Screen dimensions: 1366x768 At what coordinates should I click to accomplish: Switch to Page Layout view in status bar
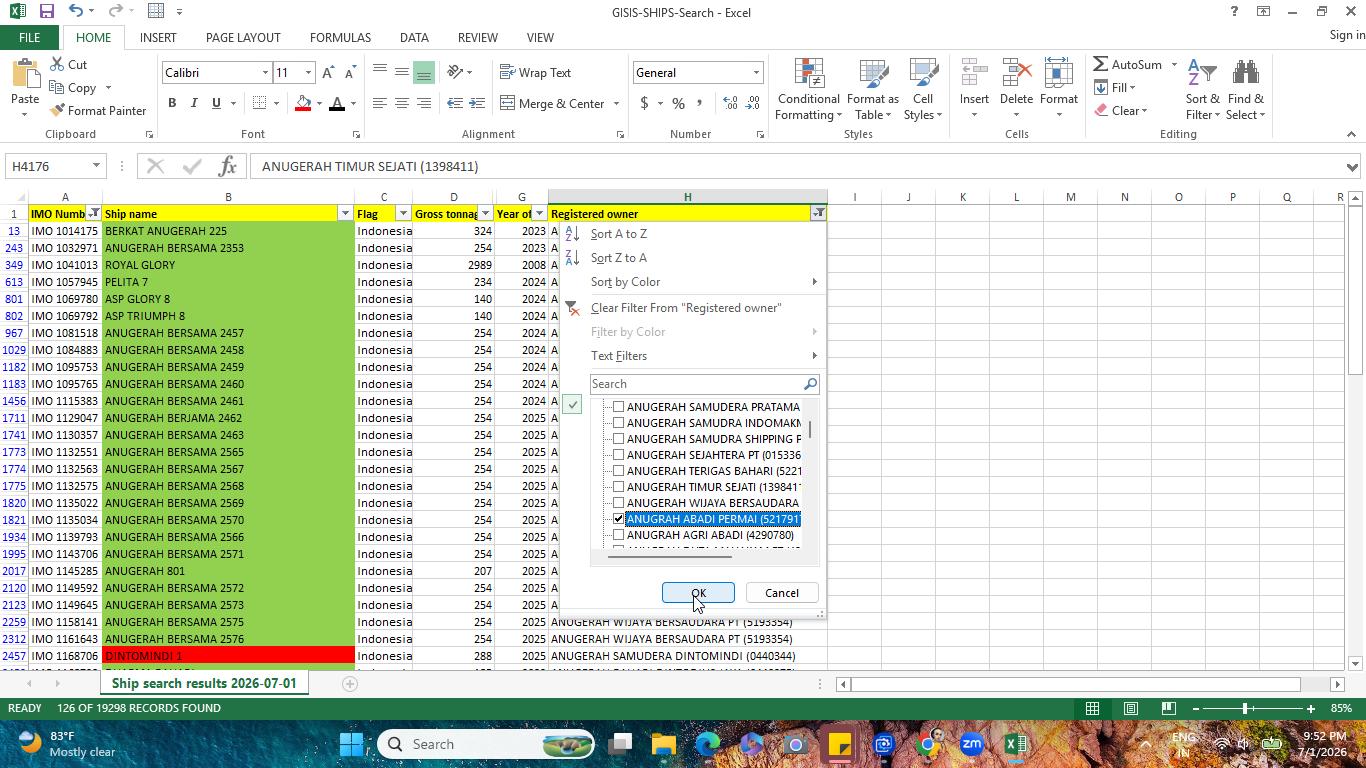click(1130, 708)
